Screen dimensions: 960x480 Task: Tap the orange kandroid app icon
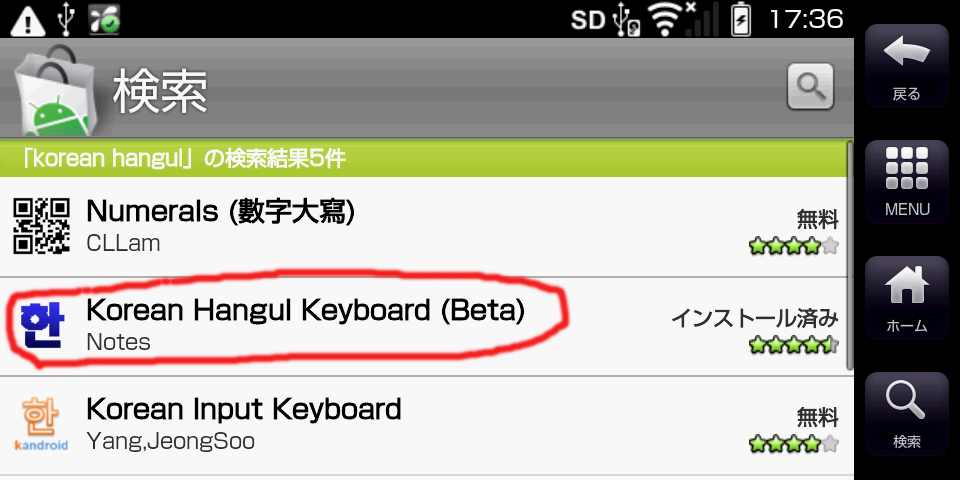click(x=41, y=424)
